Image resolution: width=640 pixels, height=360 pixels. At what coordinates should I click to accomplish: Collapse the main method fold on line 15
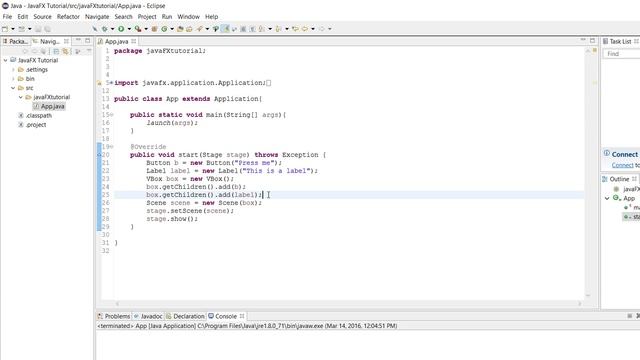(x=112, y=115)
